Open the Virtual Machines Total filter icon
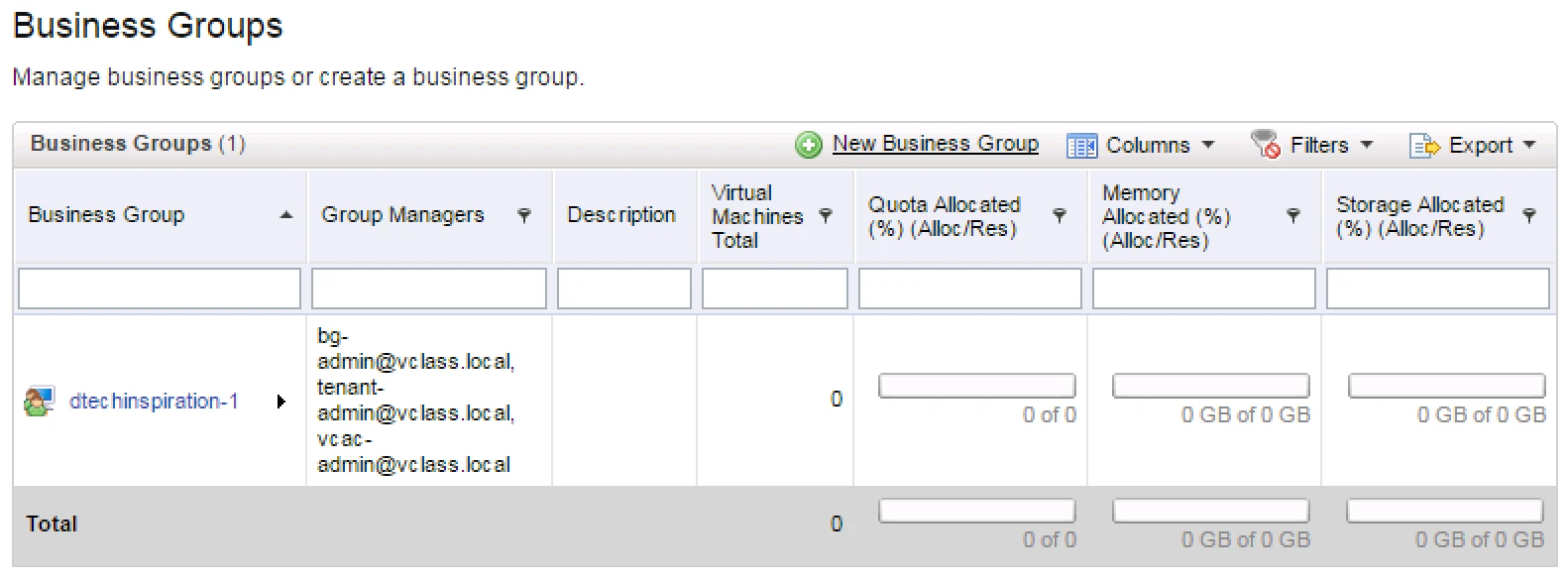This screenshot has height=581, width=1568. [x=825, y=215]
